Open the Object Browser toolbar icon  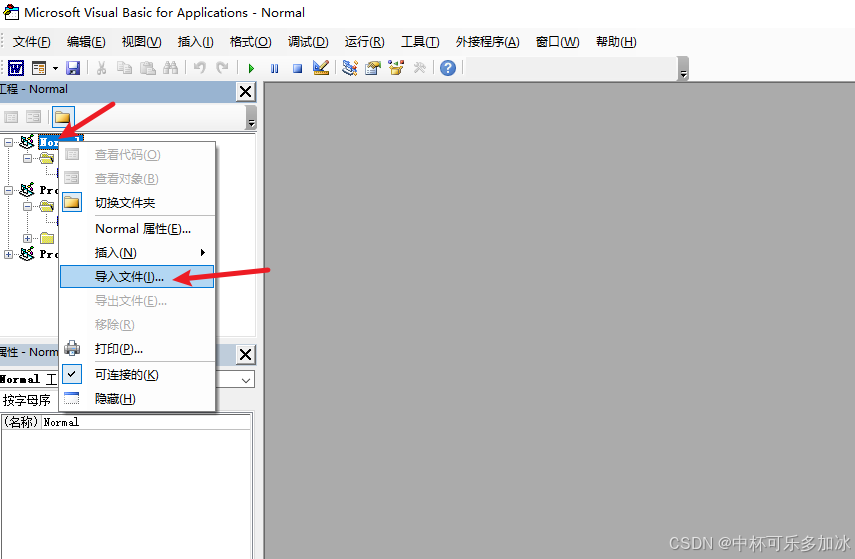pos(396,68)
